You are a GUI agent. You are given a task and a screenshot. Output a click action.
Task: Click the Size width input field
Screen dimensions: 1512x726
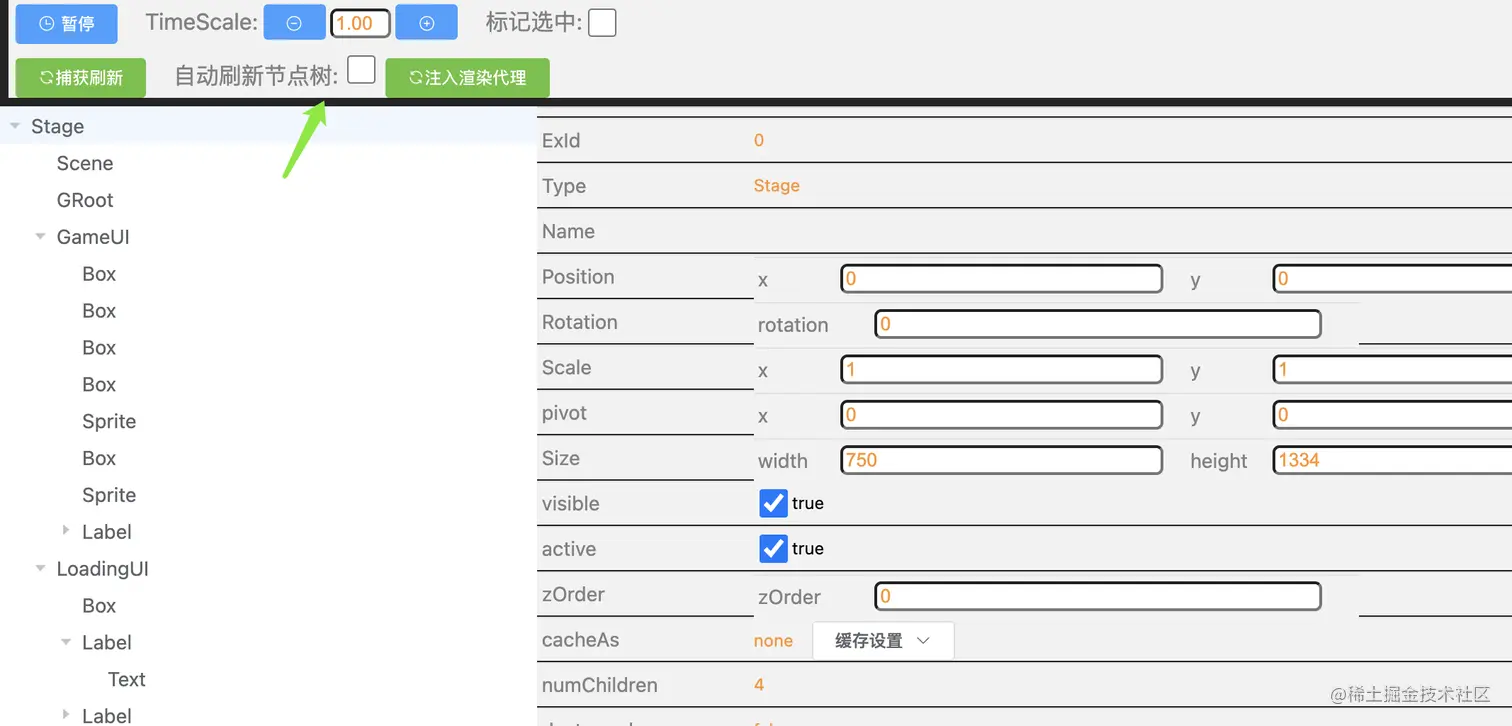[x=1002, y=460]
